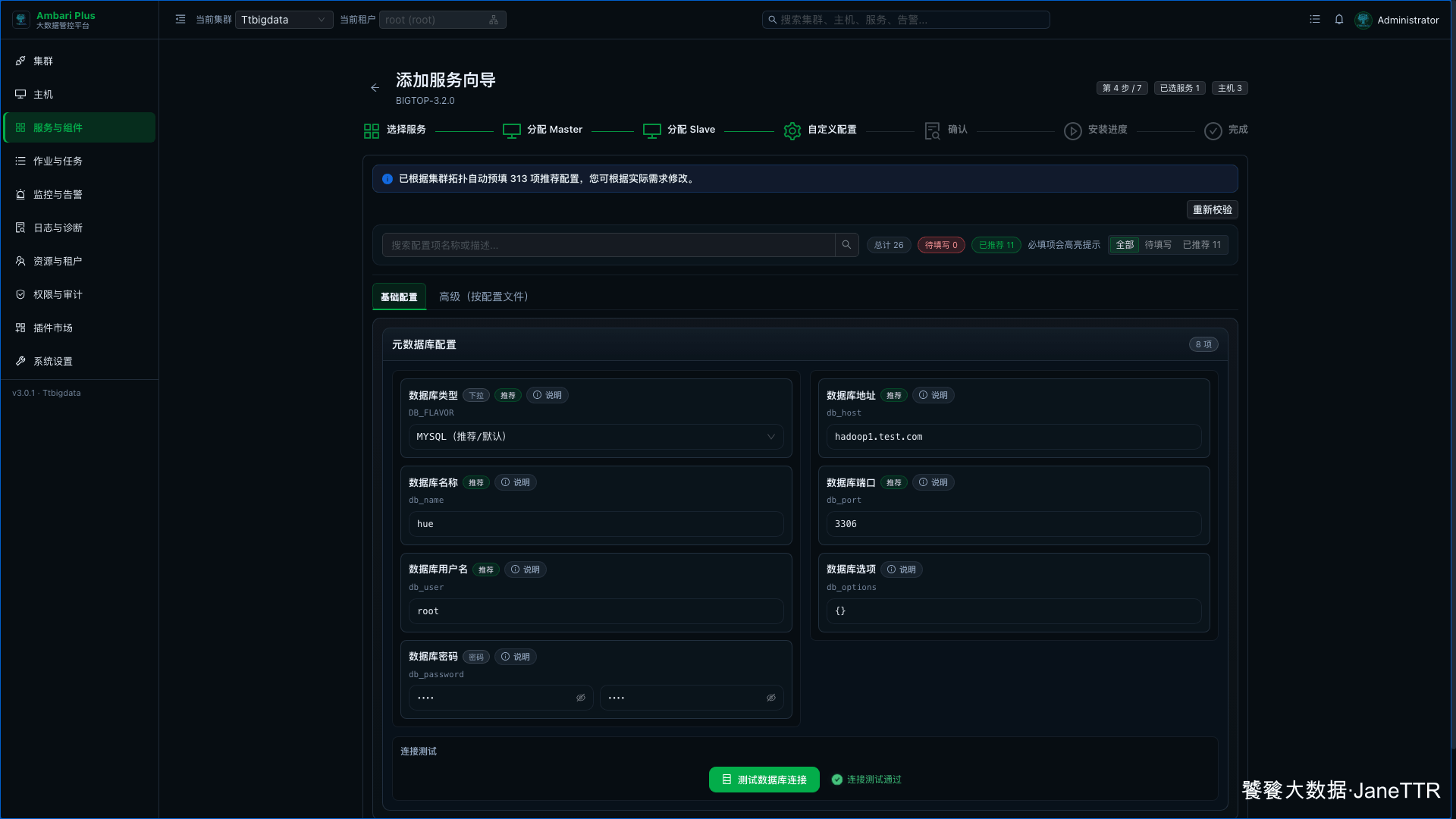The image size is (1456, 819).
Task: Open the 当前集群 Ttbigdata dropdown
Action: 284,20
